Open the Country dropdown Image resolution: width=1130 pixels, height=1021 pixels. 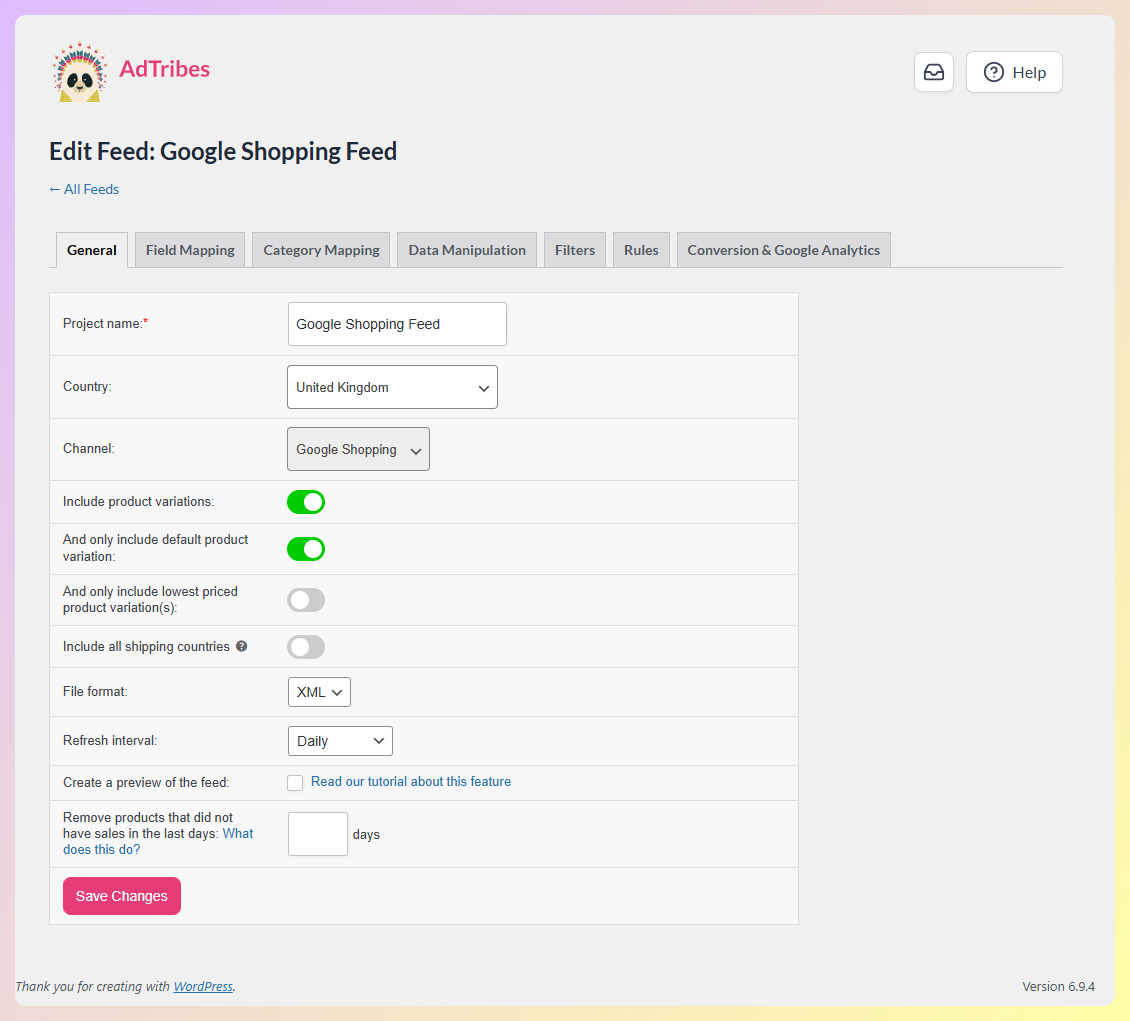(x=392, y=387)
